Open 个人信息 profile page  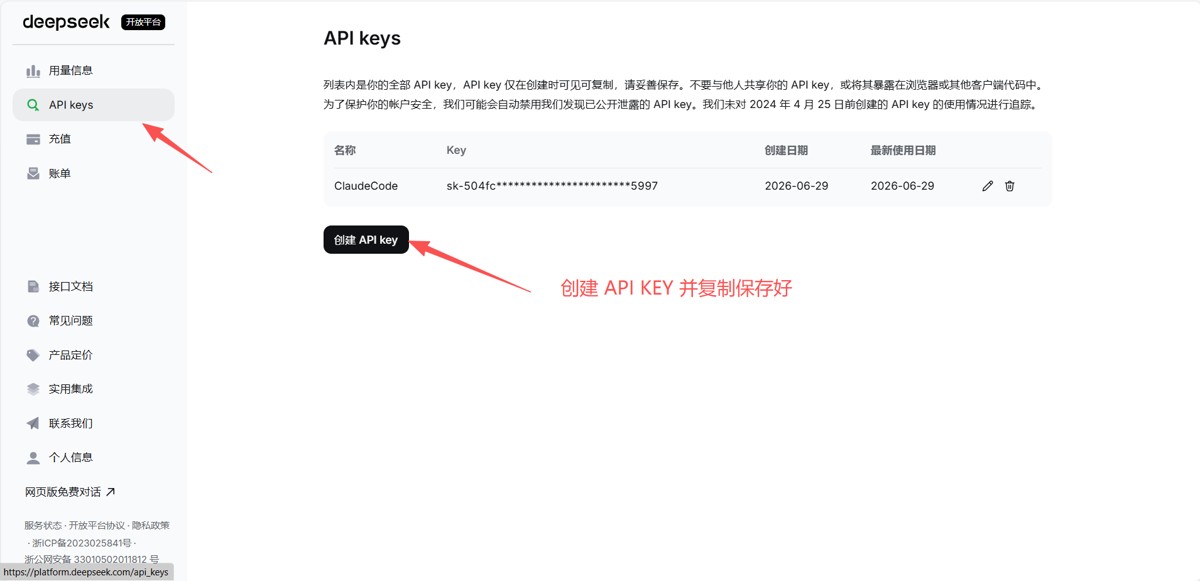(93, 457)
